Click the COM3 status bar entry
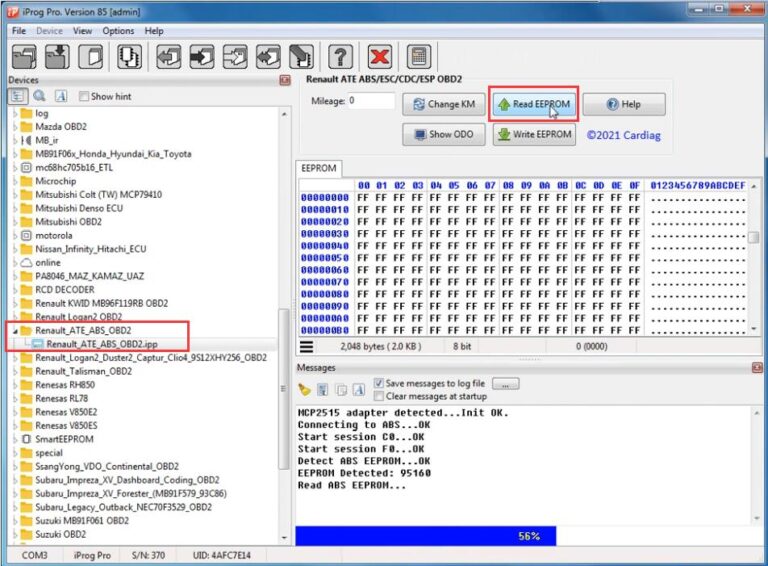This screenshot has height=566, width=768. point(34,555)
